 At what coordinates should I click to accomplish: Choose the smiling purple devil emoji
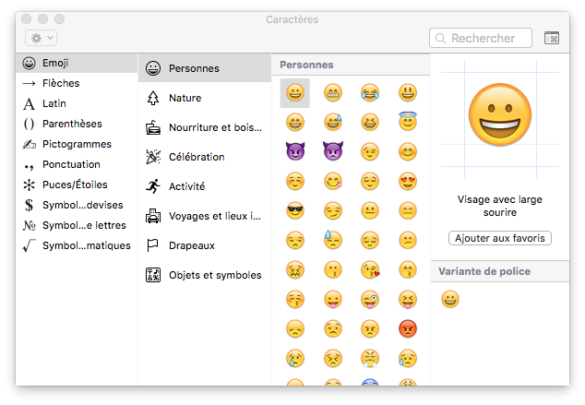(x=295, y=151)
